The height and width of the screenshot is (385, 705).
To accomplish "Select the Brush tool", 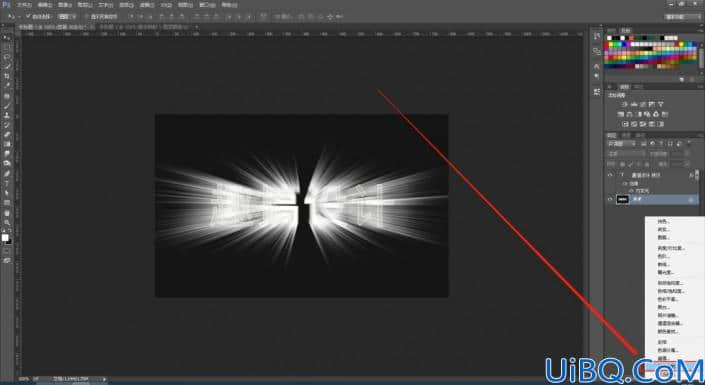I will pyautogui.click(x=6, y=106).
